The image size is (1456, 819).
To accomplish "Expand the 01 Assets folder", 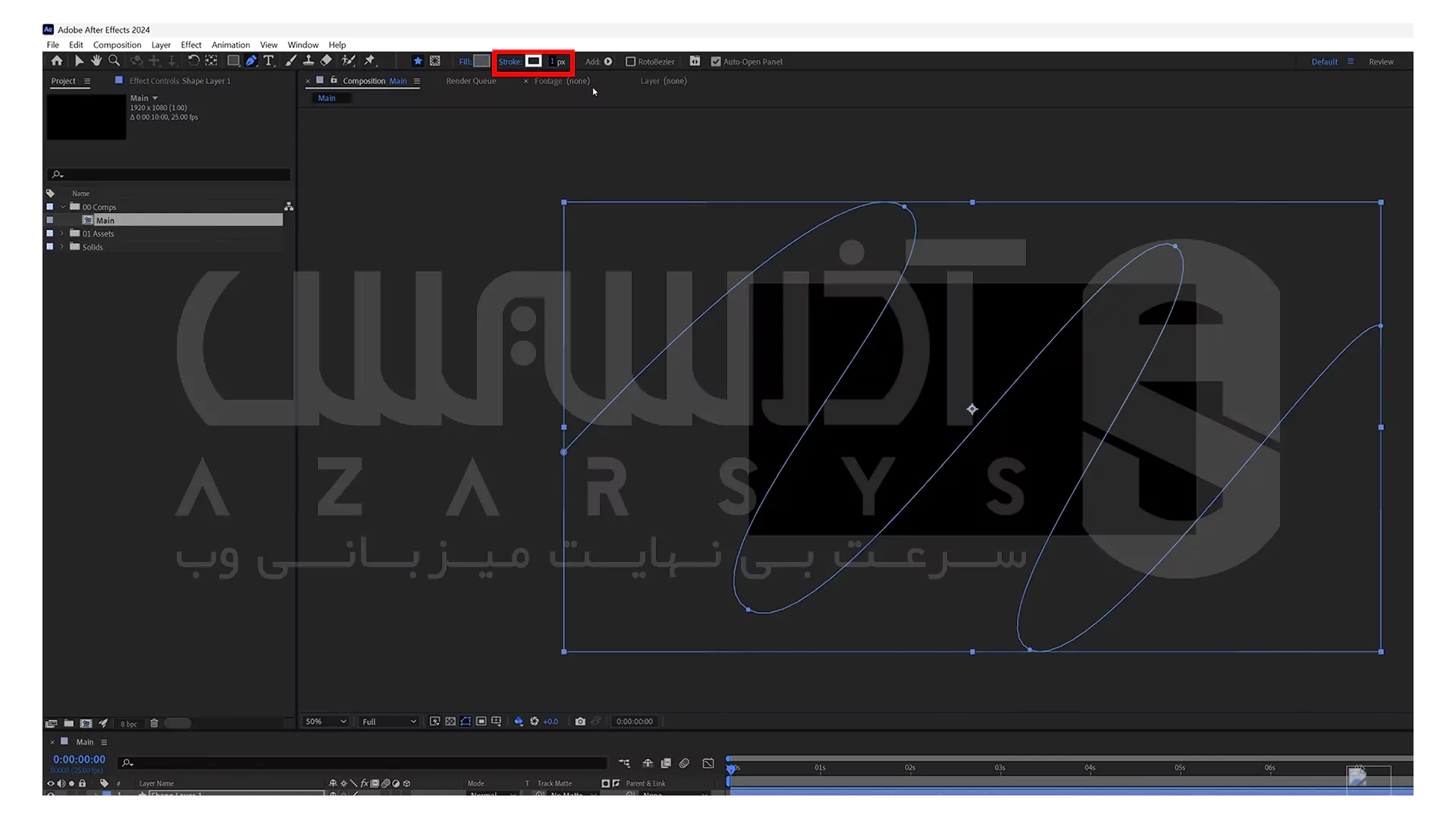I will (63, 234).
